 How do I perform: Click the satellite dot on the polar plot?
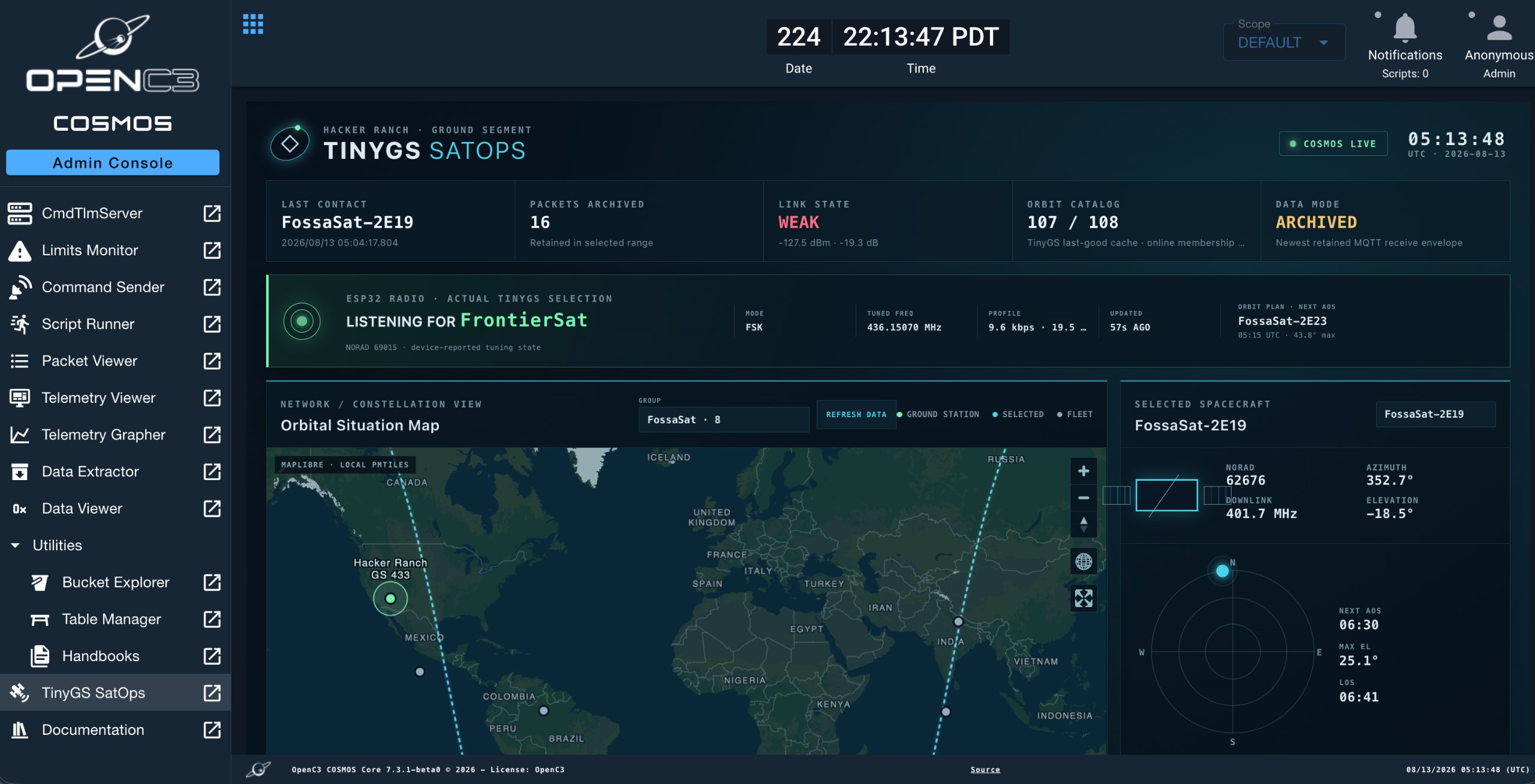[1223, 571]
